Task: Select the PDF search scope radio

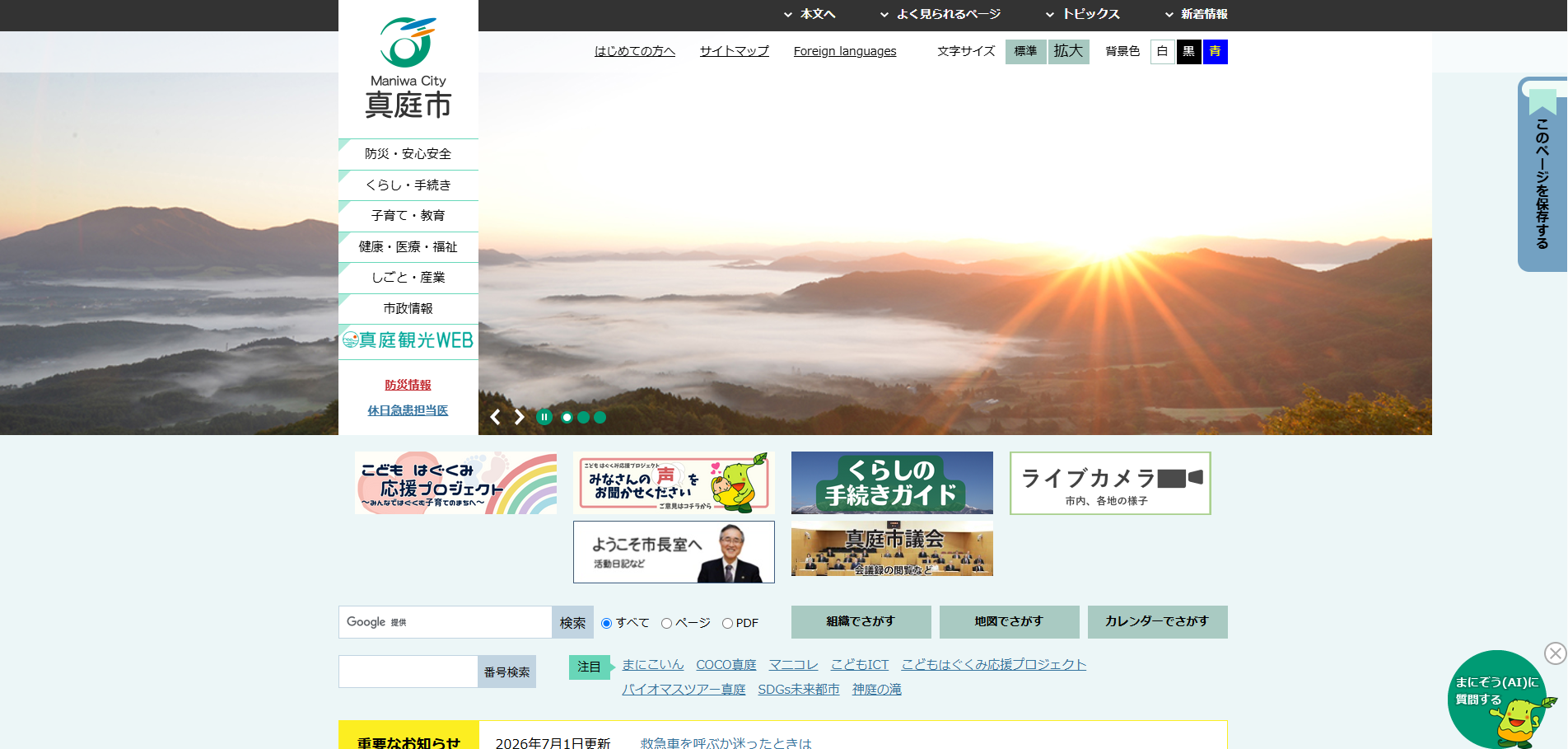Action: 728,623
